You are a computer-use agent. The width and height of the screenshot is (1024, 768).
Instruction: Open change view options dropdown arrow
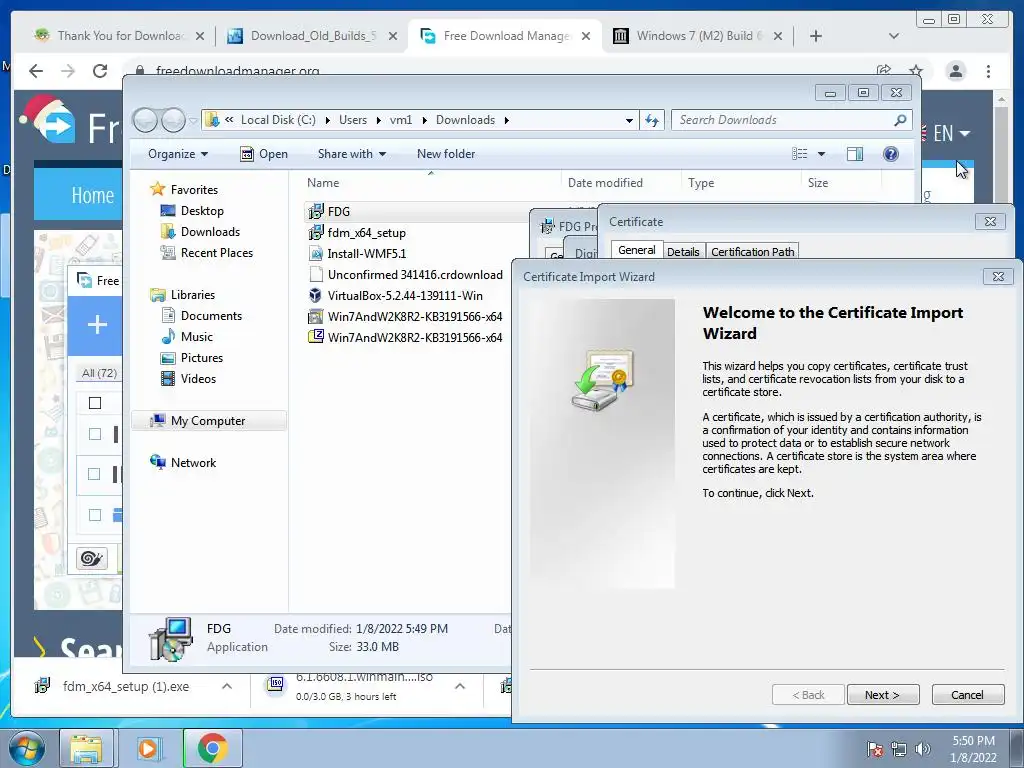822,154
